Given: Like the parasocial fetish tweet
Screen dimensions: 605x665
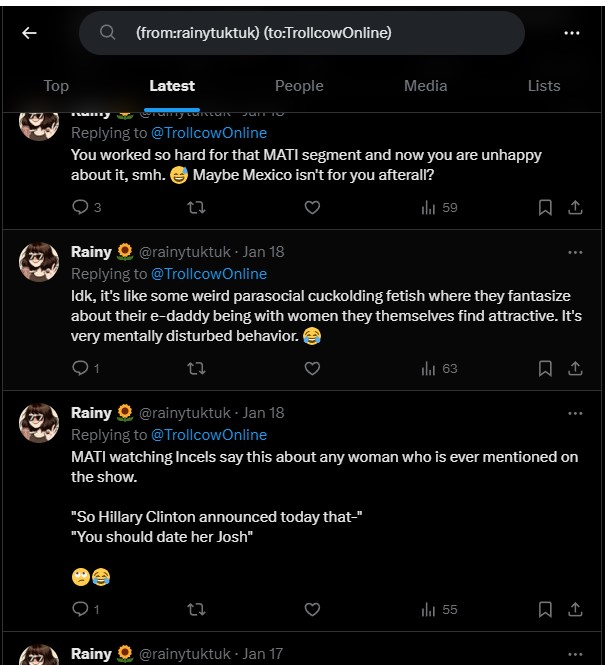Looking at the screenshot, I should [312, 368].
